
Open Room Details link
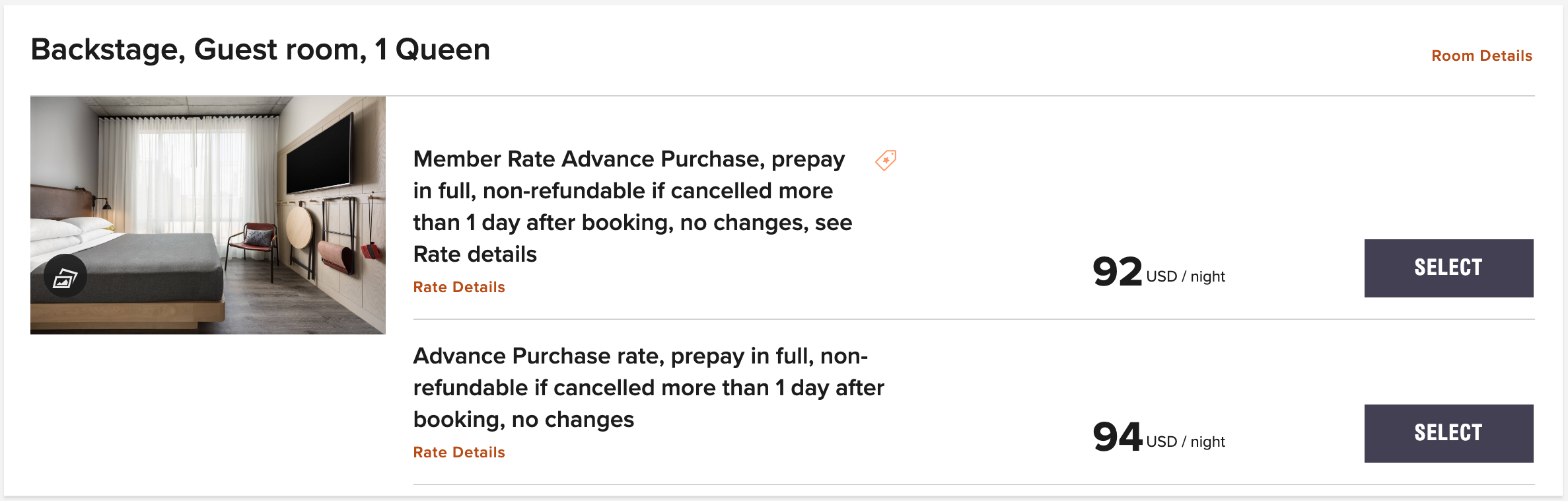[1481, 56]
